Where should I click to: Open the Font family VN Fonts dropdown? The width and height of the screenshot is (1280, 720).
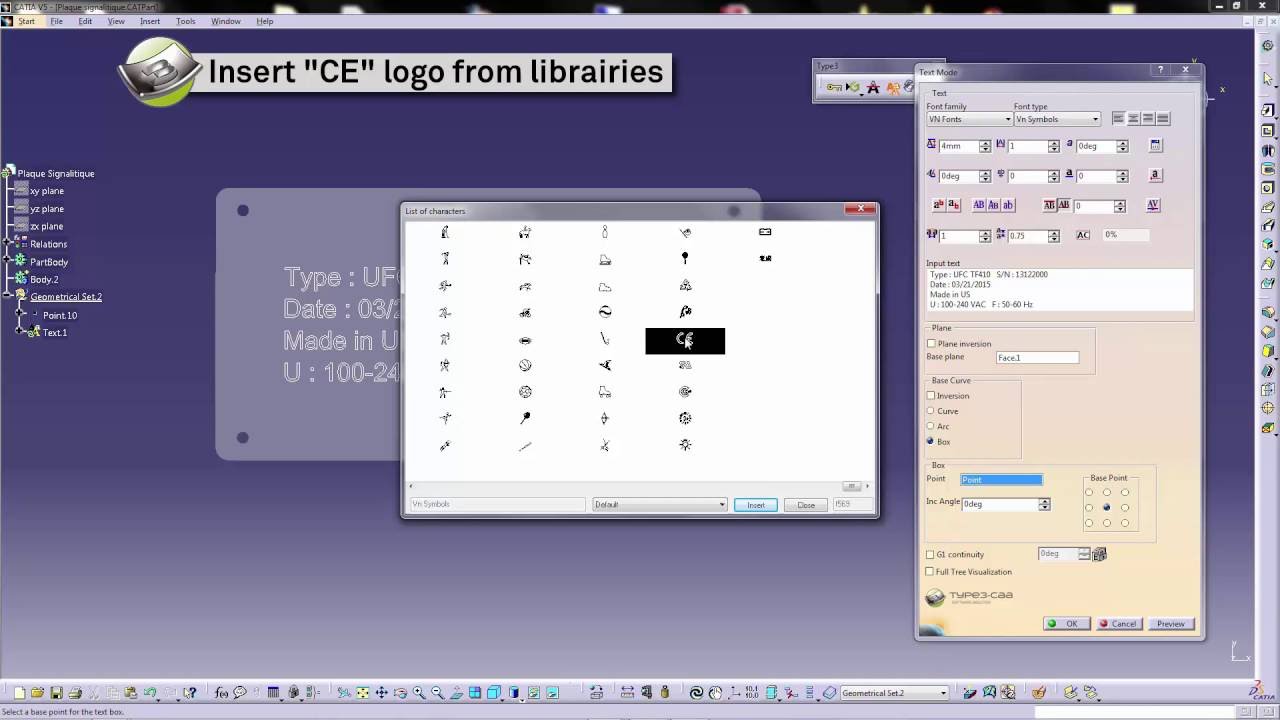pyautogui.click(x=969, y=119)
